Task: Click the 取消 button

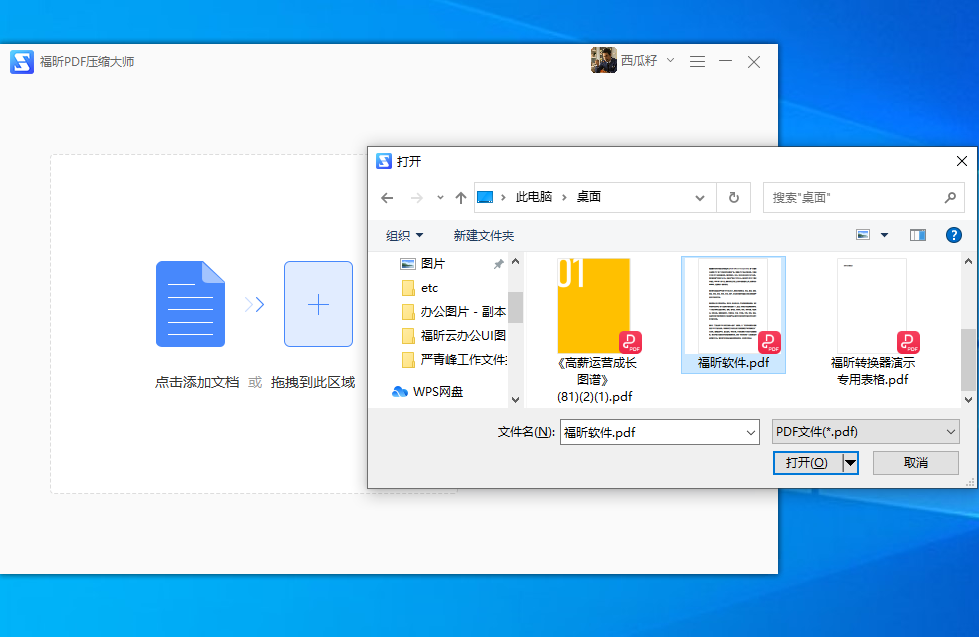Action: 914,462
